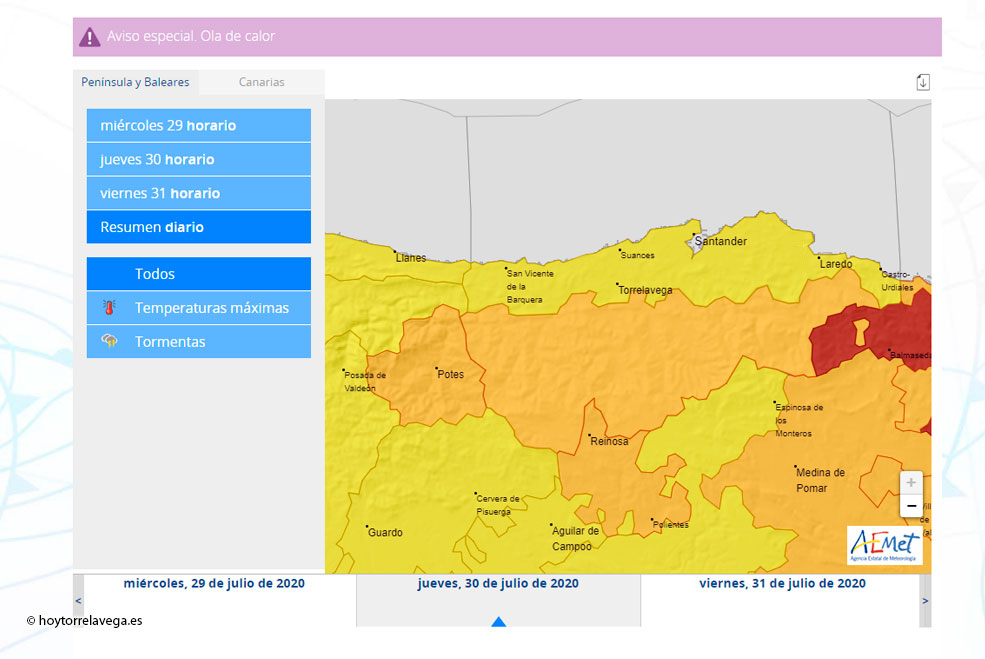Select the Resumen diario view
Image resolution: width=985 pixels, height=659 pixels.
click(198, 227)
